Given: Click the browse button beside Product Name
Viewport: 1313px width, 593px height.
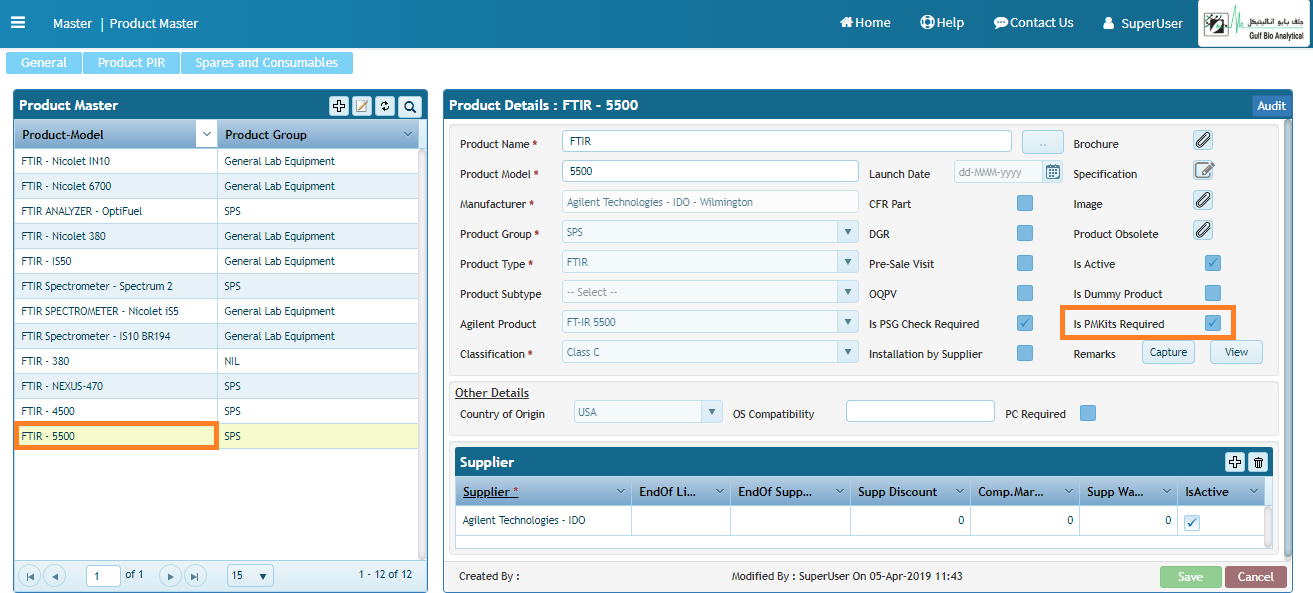Looking at the screenshot, I should [1043, 142].
